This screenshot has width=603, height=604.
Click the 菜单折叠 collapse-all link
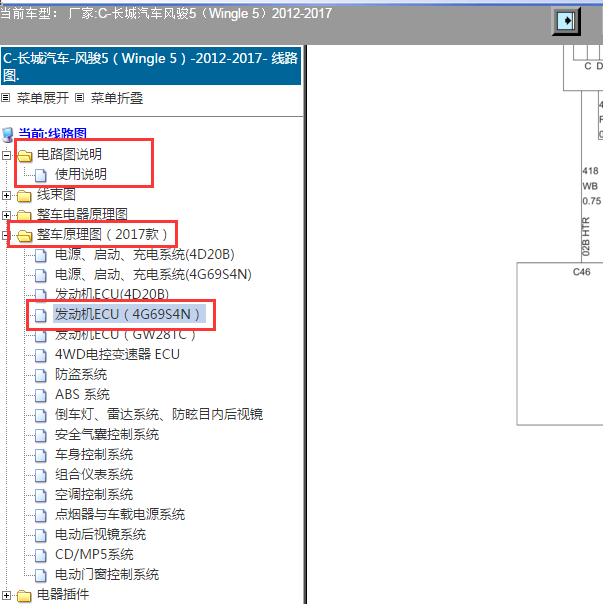[117, 98]
